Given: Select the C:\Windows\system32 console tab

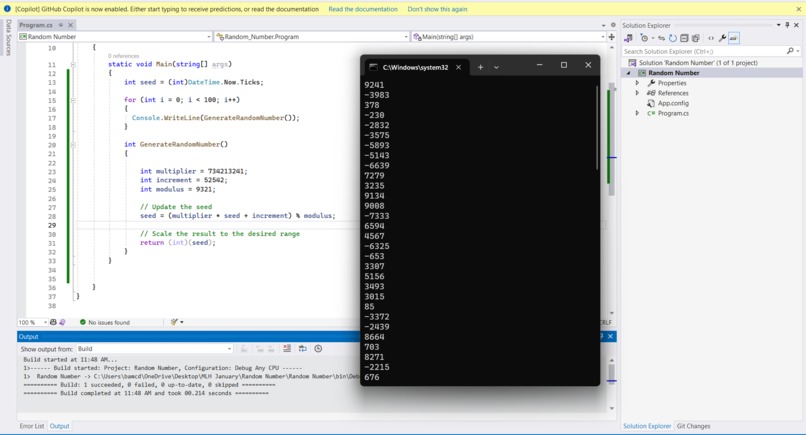Looking at the screenshot, I should click(415, 67).
